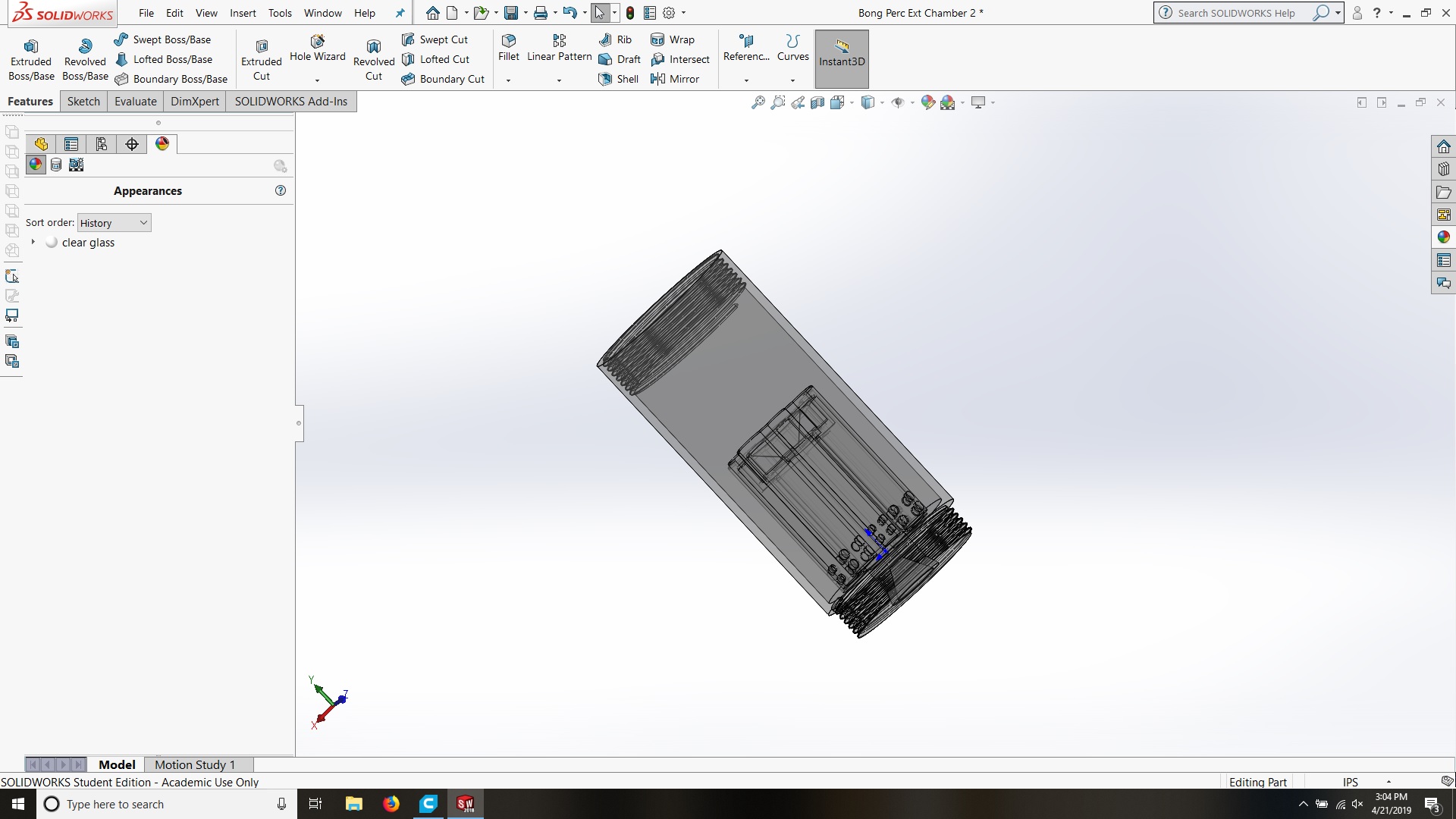1456x819 pixels.
Task: Click Revolved Boss/Base tool
Action: (x=85, y=59)
